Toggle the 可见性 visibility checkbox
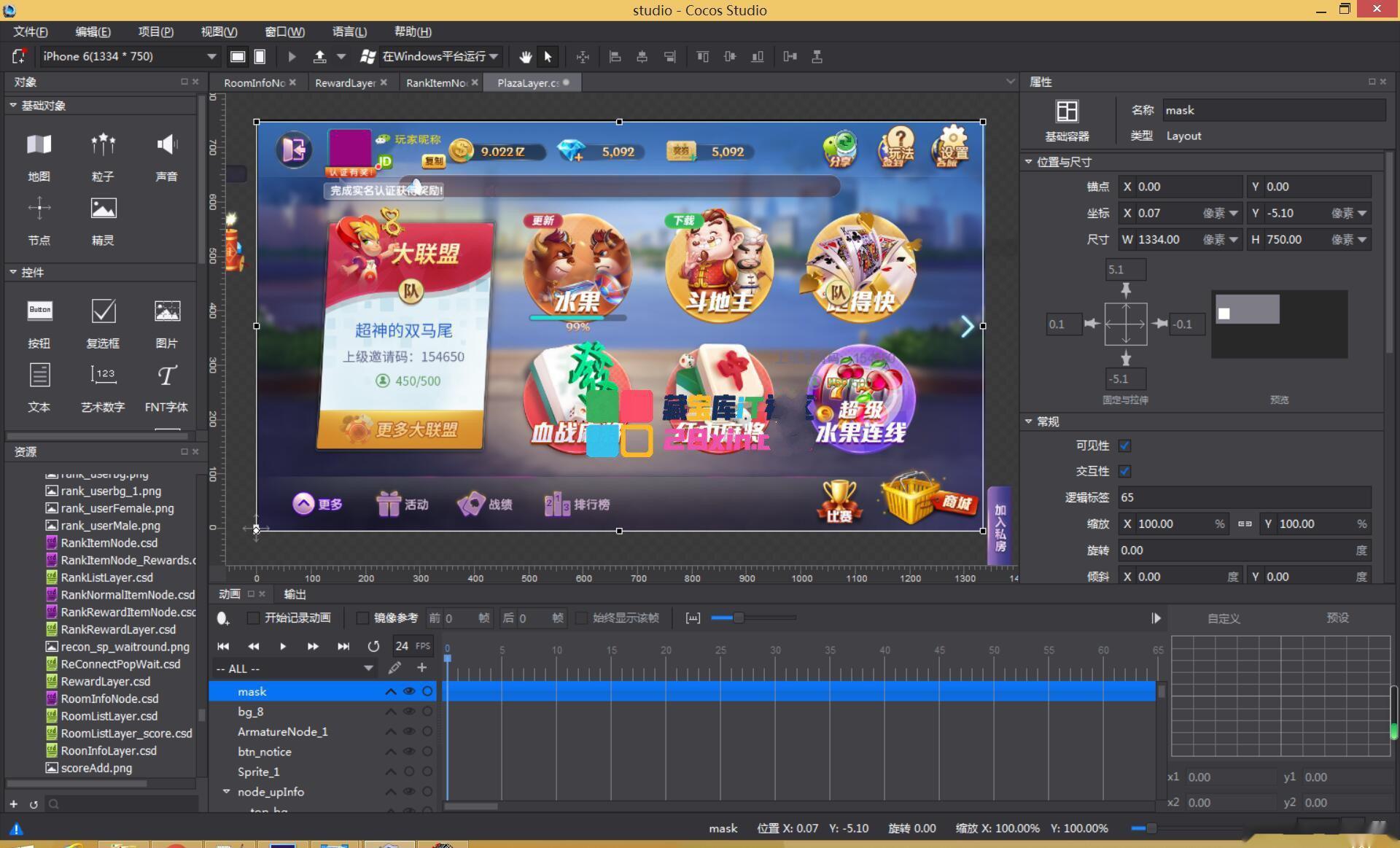 click(x=1124, y=446)
